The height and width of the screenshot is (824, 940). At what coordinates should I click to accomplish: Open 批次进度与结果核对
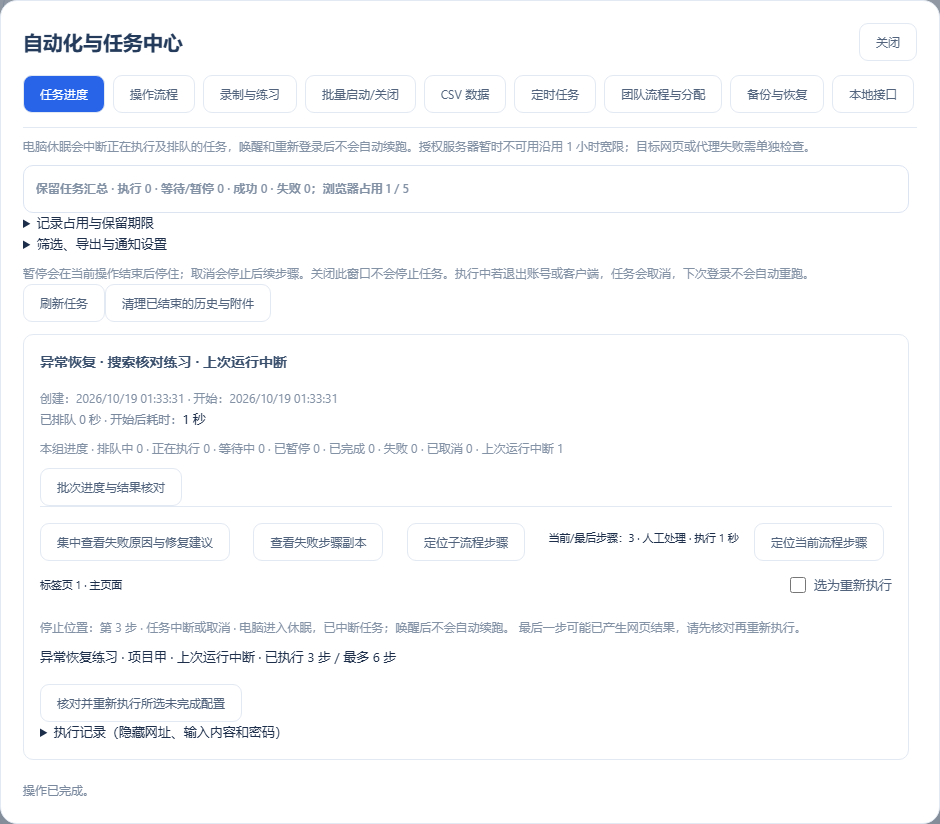point(110,487)
